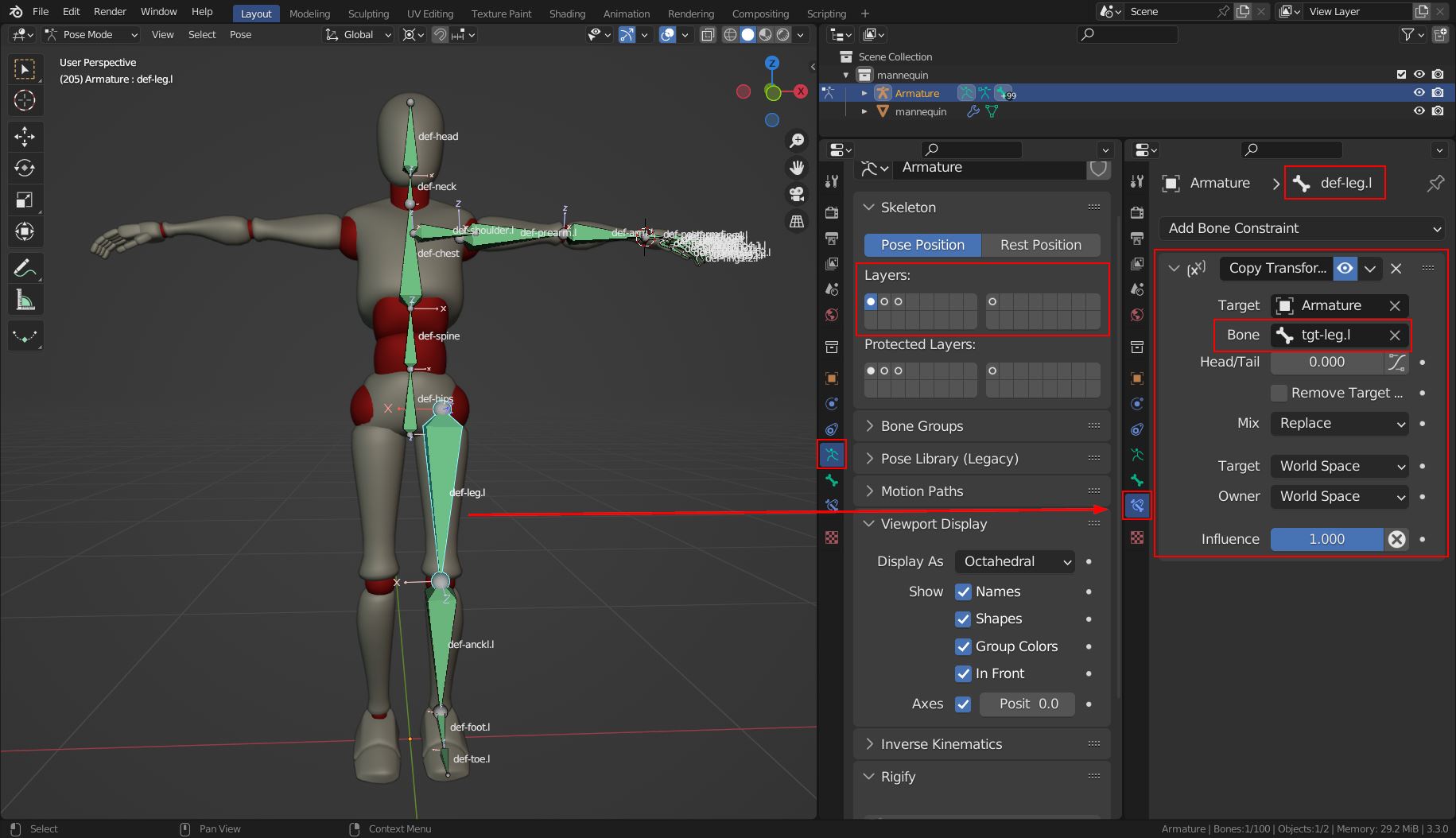Open Render properties tab in left properties panel
Screen dimensions: 1456x838
click(832, 212)
